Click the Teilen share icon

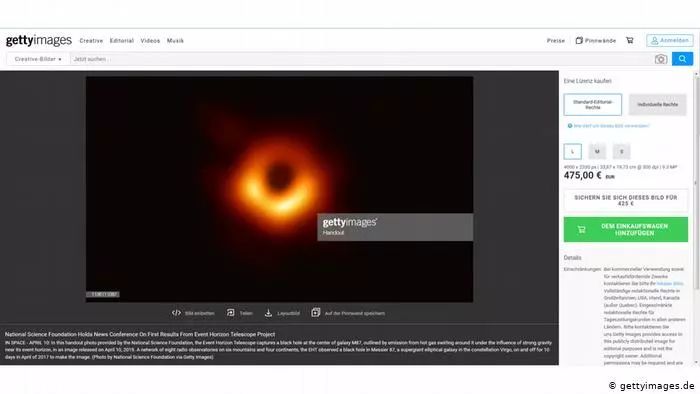[x=230, y=313]
